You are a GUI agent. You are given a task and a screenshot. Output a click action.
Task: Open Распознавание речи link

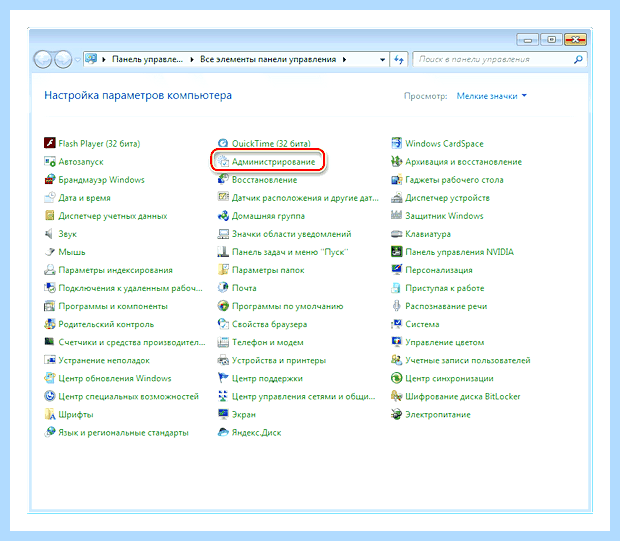446,306
